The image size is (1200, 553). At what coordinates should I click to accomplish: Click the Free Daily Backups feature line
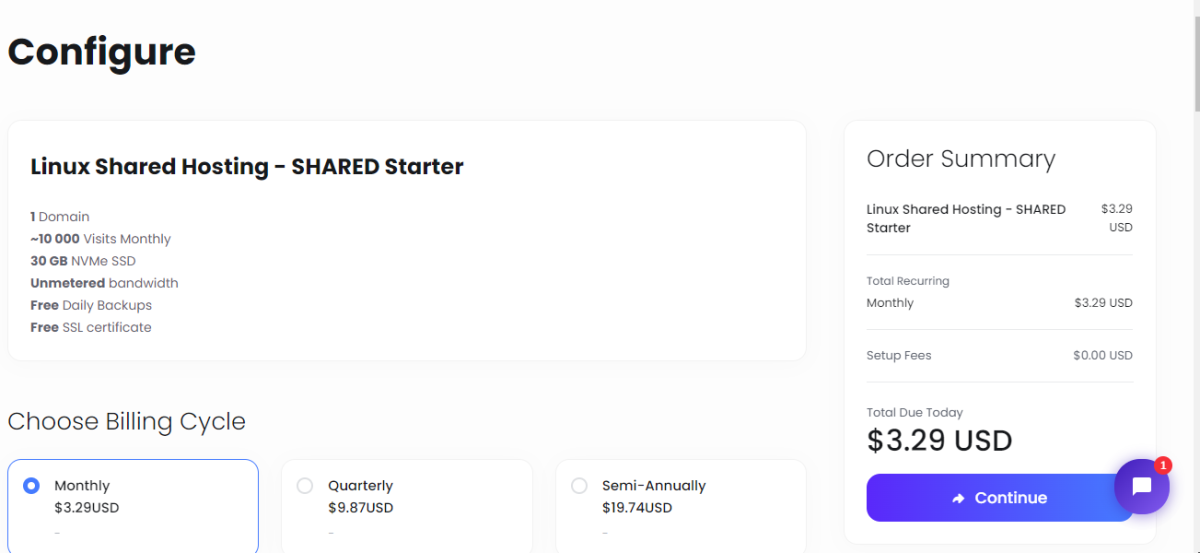pos(91,305)
